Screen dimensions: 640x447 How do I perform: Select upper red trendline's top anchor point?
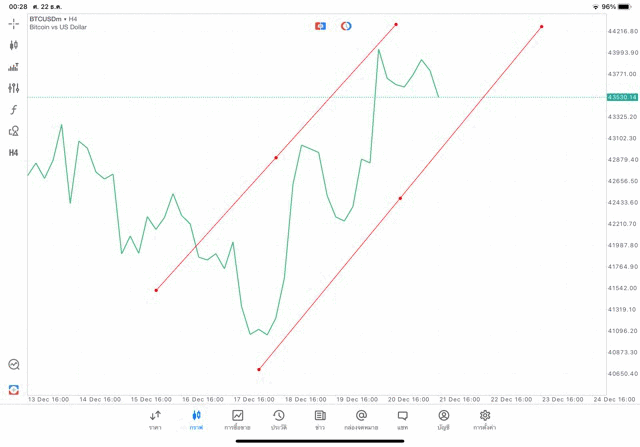point(396,24)
